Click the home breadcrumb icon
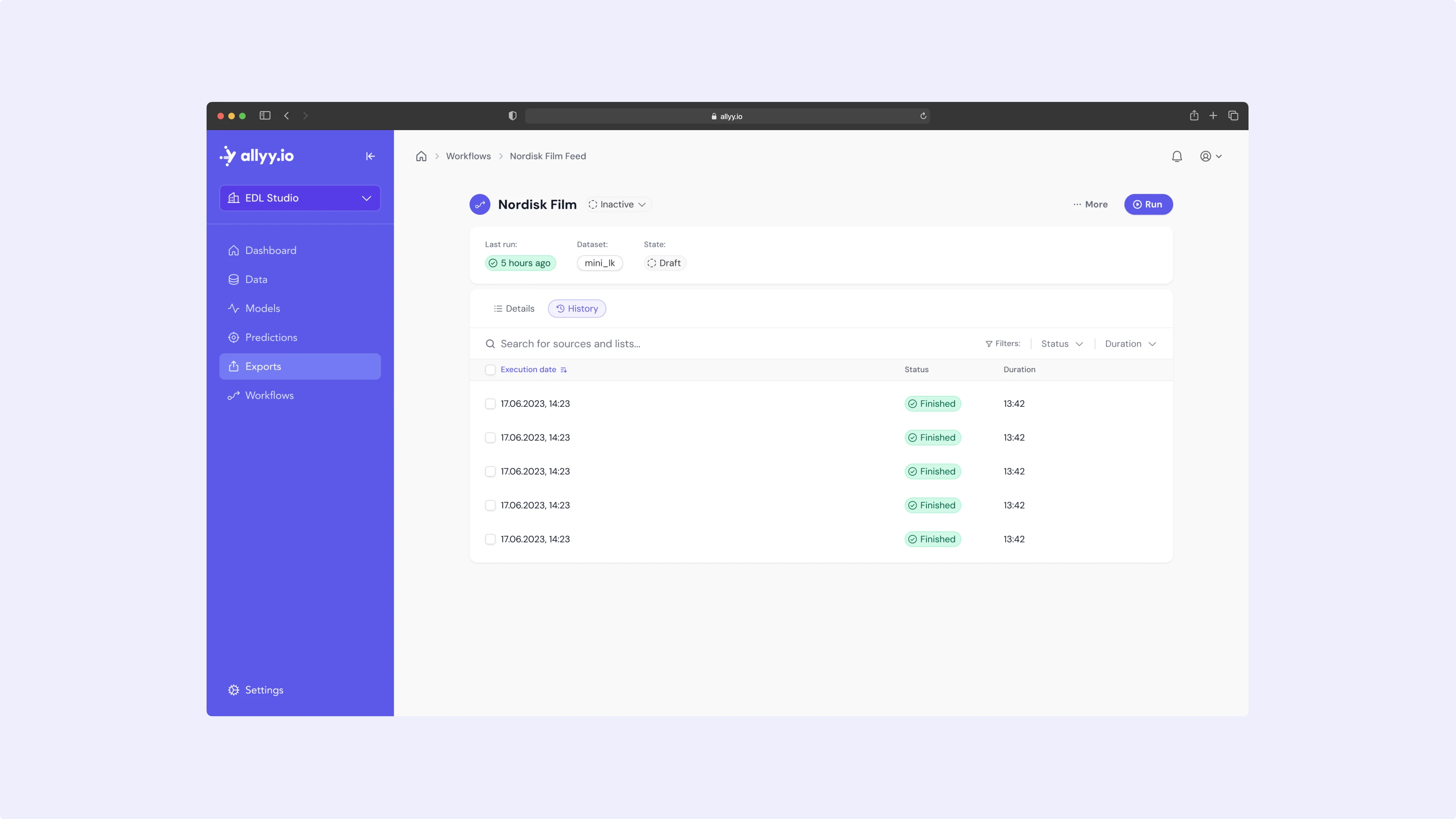 click(421, 156)
